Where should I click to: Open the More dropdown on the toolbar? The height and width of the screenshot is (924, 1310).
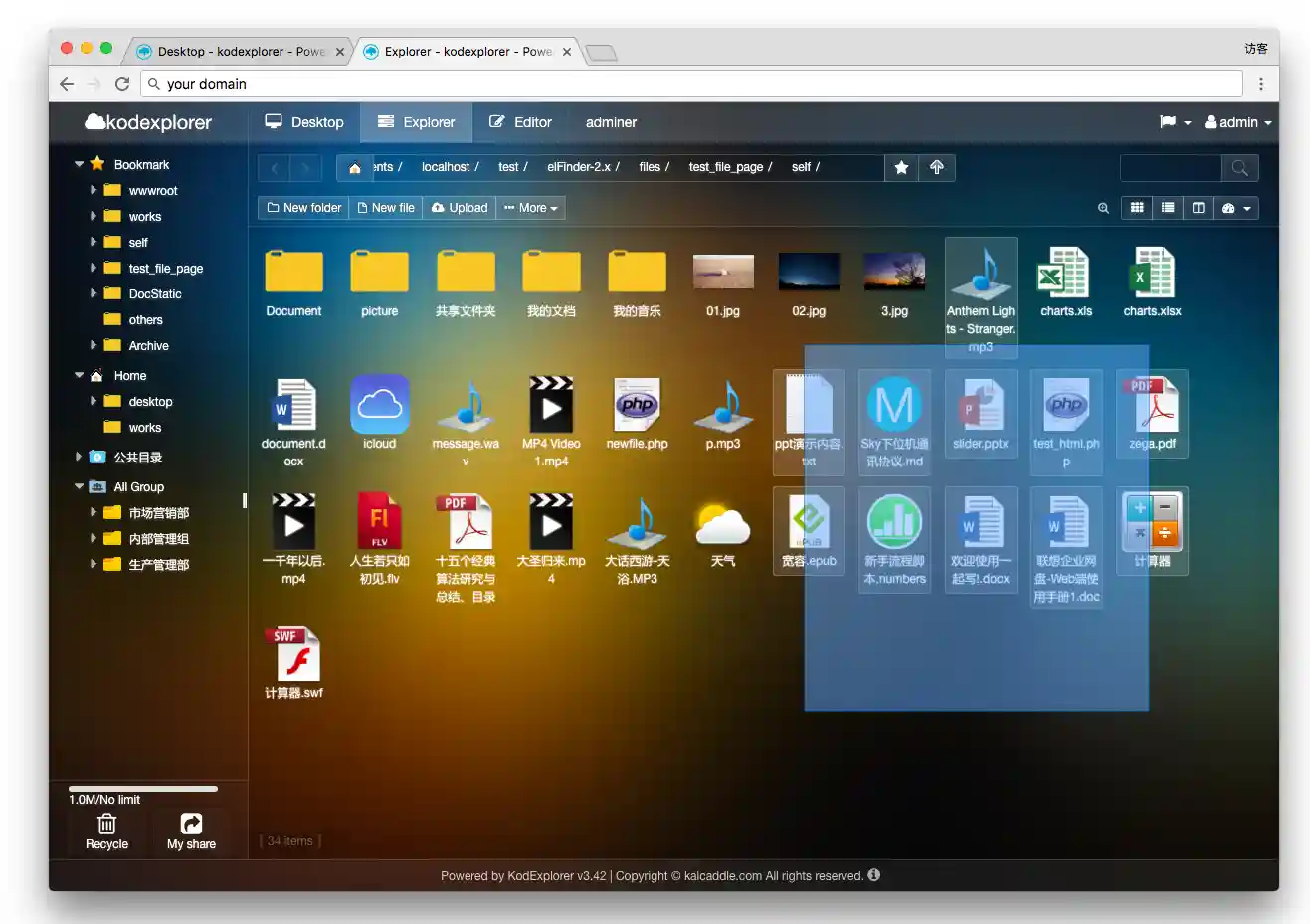[530, 208]
